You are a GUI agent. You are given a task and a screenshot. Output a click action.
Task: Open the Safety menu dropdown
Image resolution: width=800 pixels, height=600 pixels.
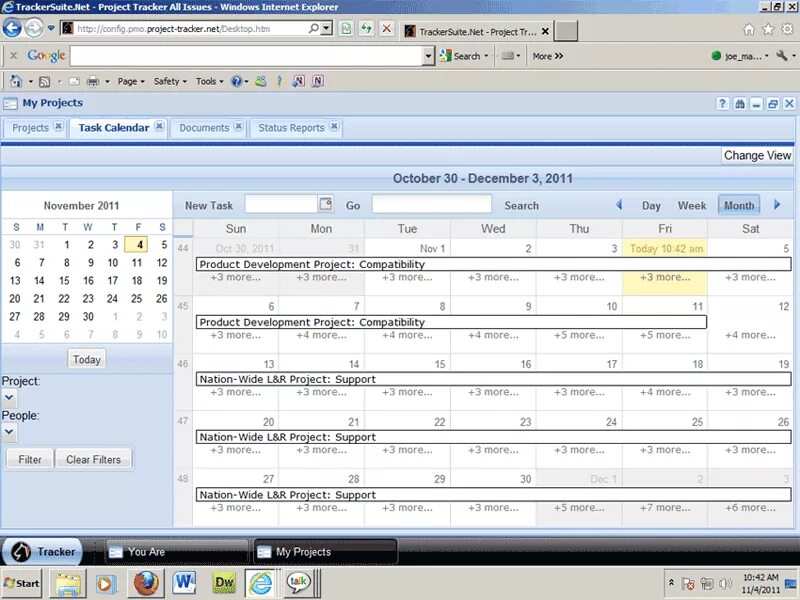click(170, 81)
